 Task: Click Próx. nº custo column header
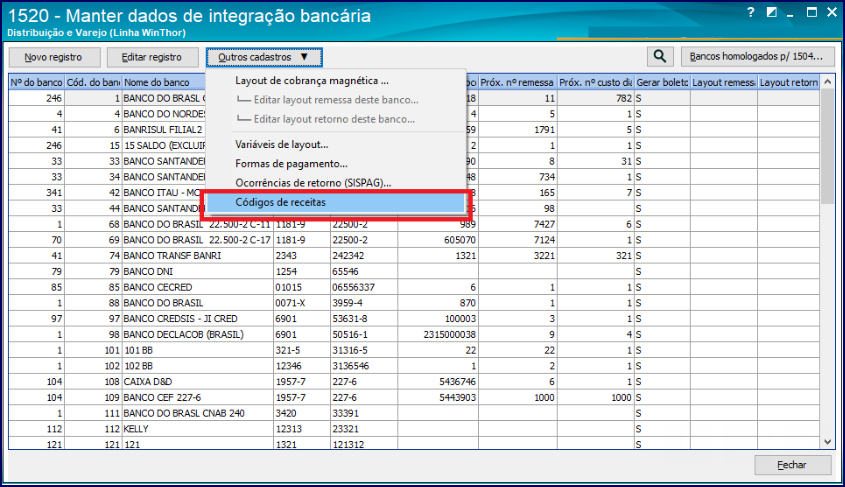(595, 82)
